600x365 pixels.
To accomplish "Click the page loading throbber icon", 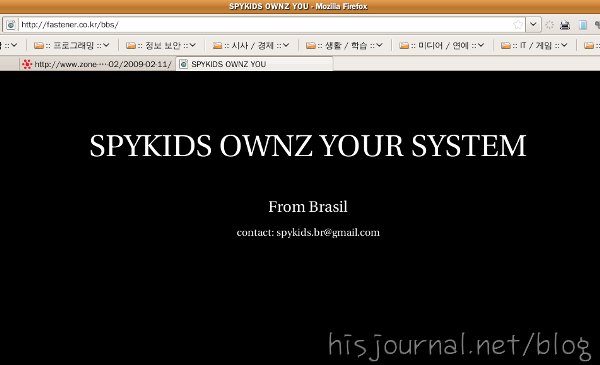I will tap(549, 25).
